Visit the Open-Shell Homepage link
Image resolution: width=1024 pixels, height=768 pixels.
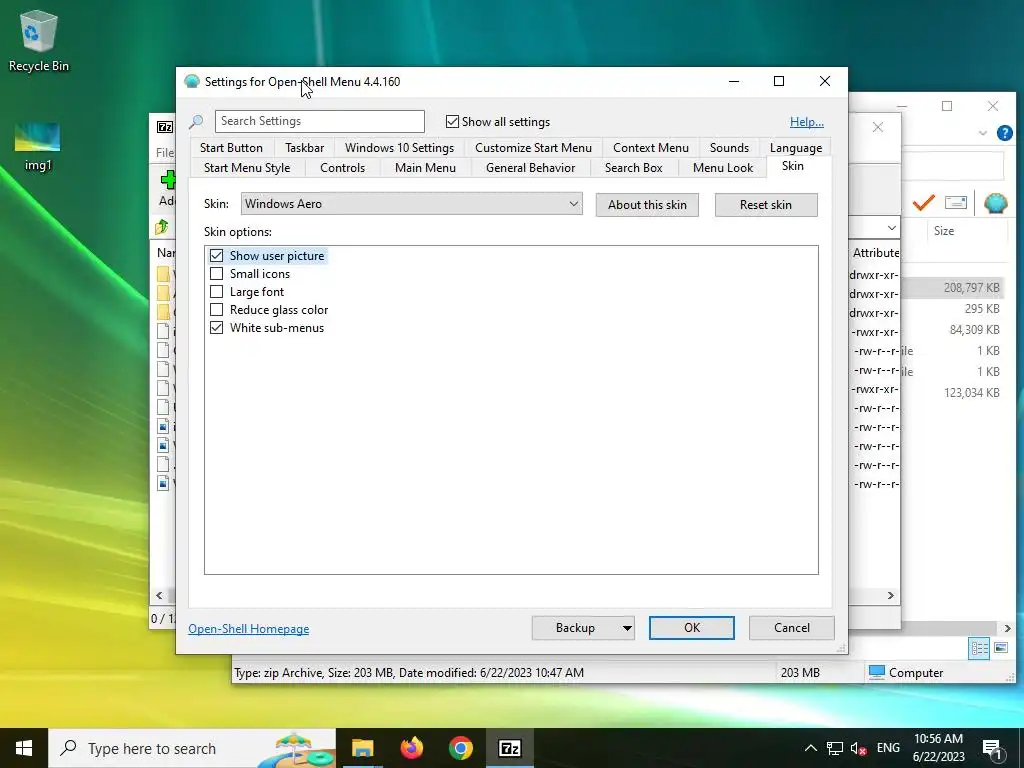coord(249,629)
